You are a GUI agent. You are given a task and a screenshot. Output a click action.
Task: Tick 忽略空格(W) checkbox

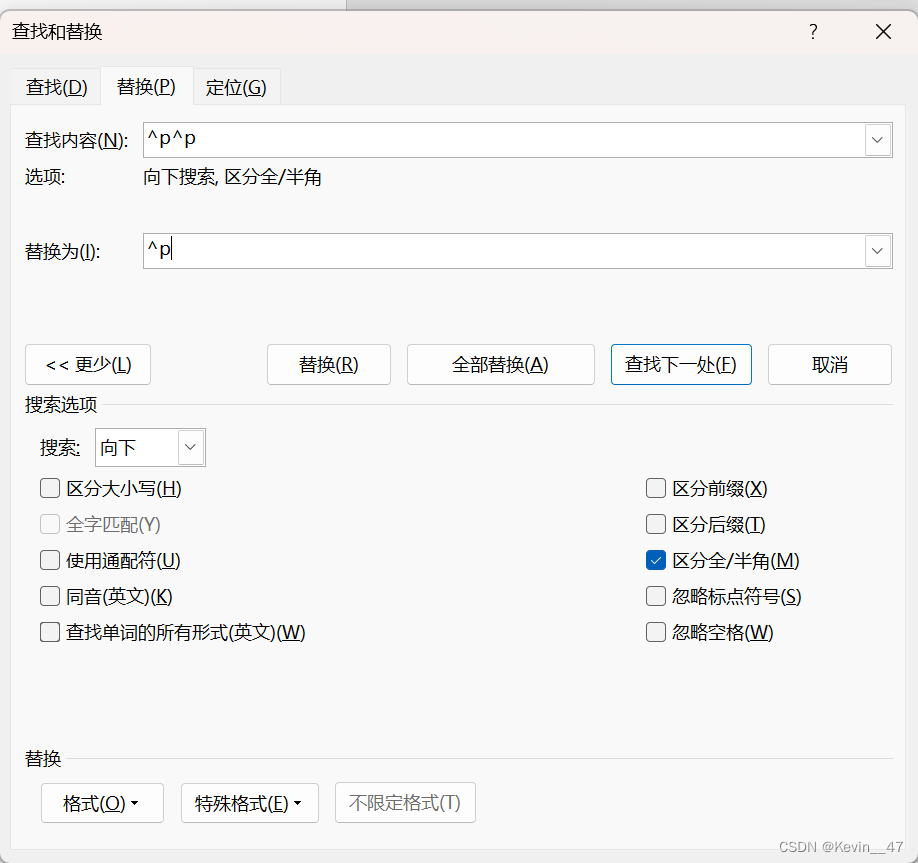point(656,632)
